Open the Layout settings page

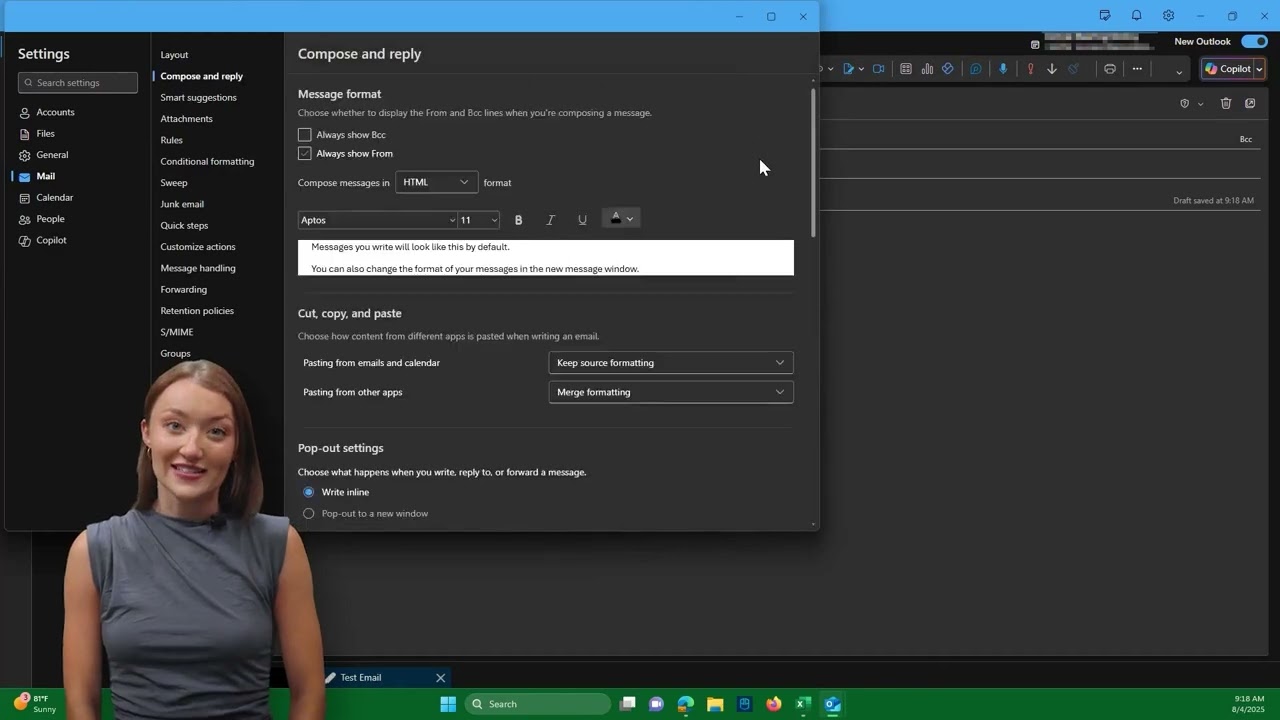174,55
